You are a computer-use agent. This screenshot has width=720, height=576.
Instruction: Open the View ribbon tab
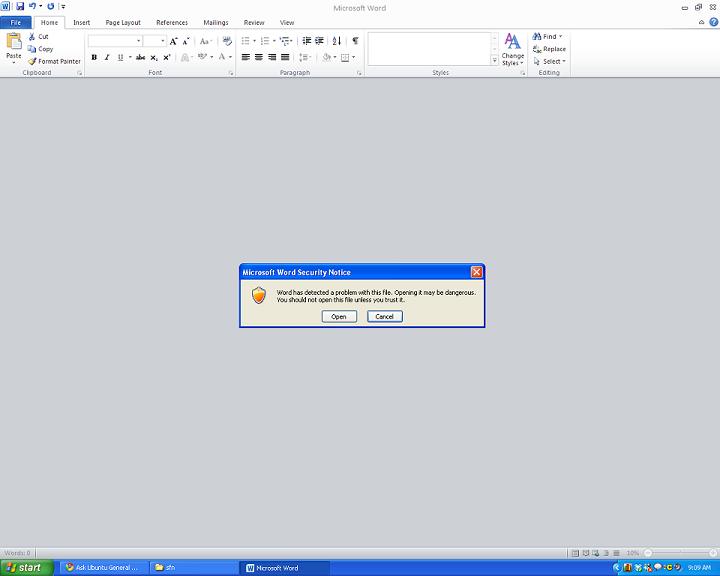click(x=287, y=22)
